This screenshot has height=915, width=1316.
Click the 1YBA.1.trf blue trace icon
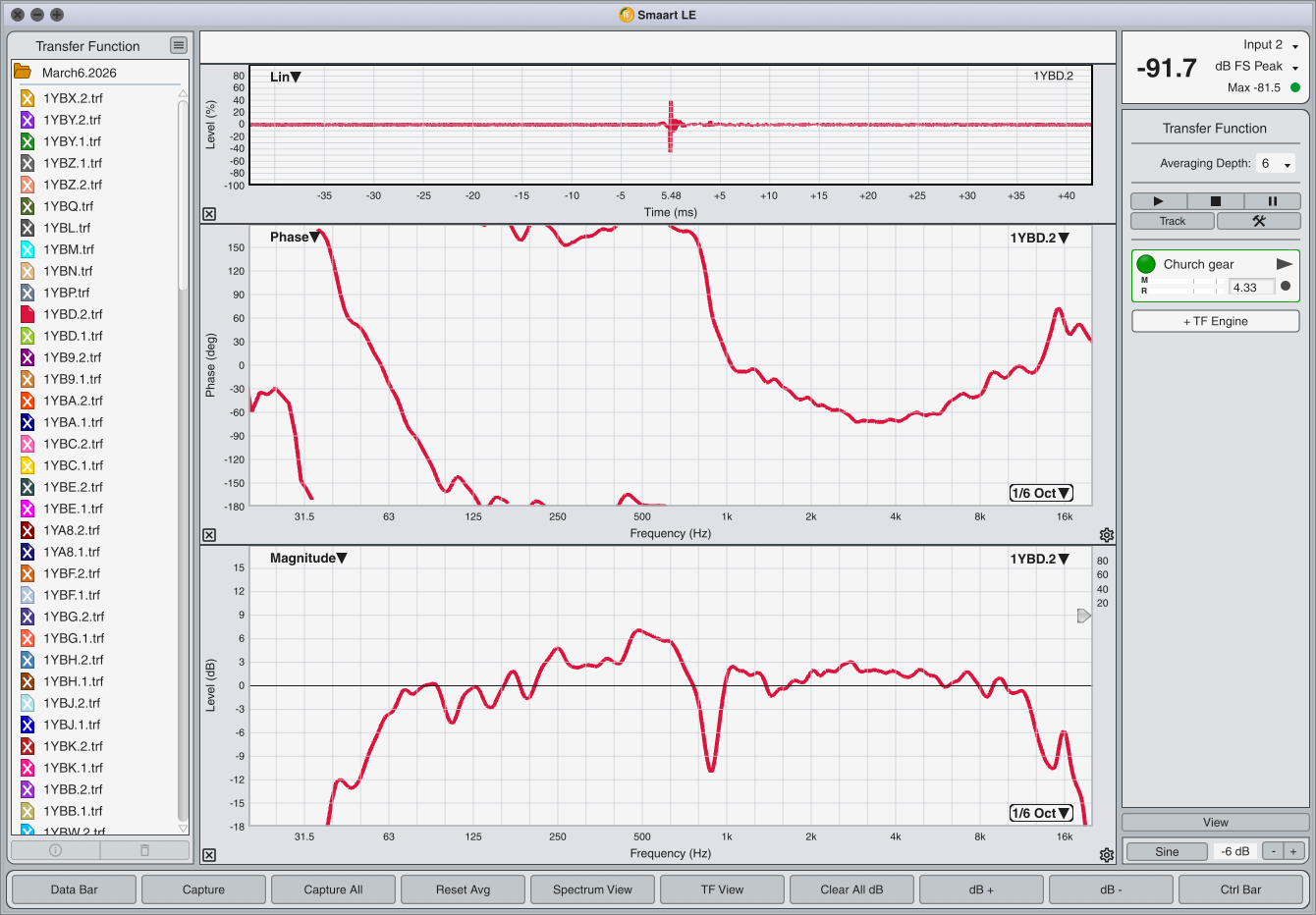(27, 422)
